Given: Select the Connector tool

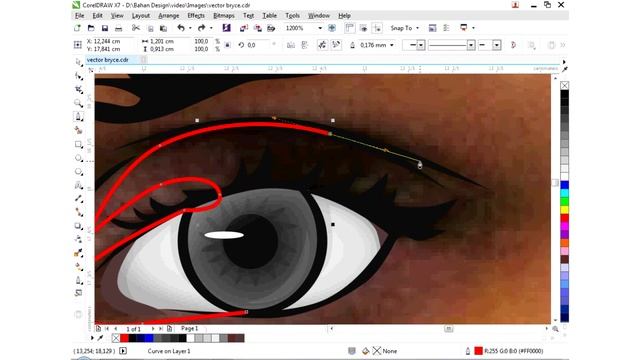Looking at the screenshot, I should (x=78, y=212).
